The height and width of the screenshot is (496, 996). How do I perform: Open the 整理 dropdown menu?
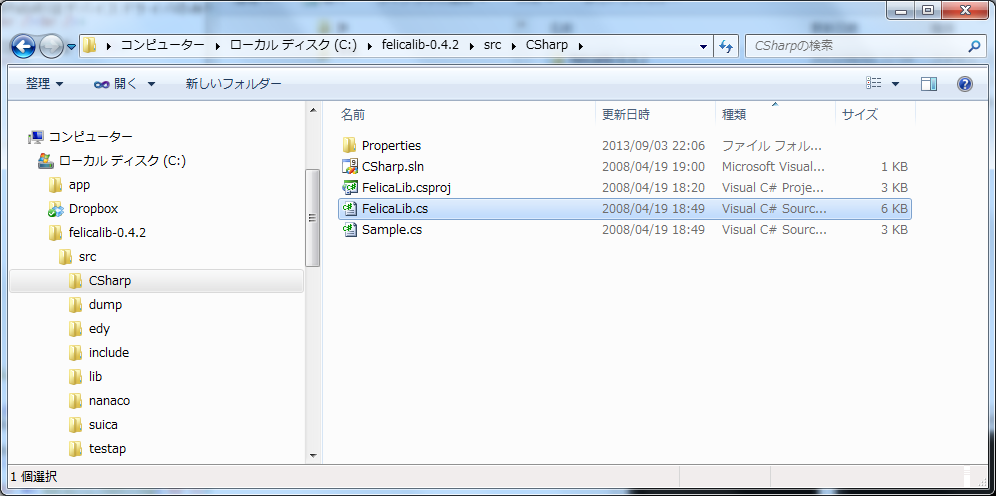[44, 84]
